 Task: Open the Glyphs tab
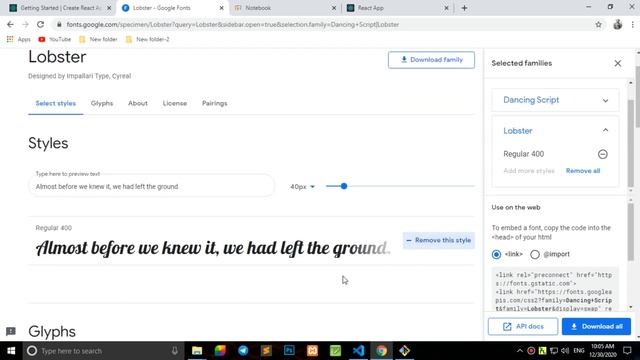[102, 103]
